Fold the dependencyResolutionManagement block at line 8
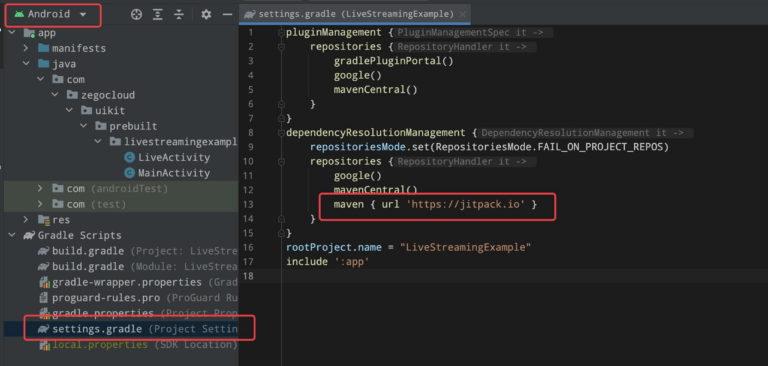This screenshot has width=768, height=366. pyautogui.click(x=281, y=133)
